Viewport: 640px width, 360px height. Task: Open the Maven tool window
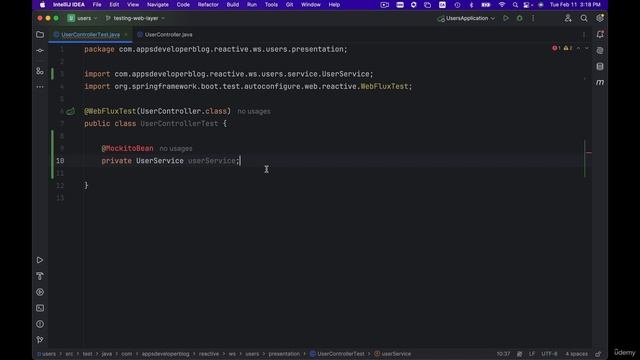click(x=600, y=82)
